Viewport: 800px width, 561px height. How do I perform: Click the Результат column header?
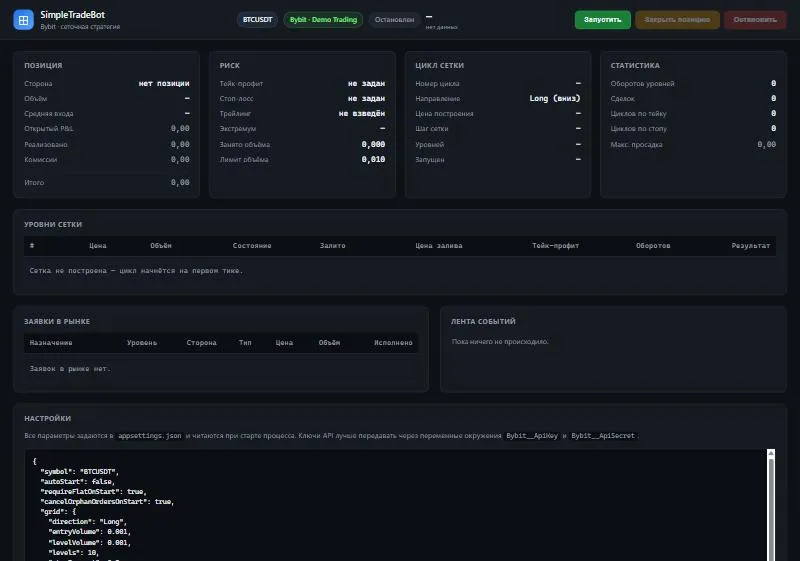(751, 245)
